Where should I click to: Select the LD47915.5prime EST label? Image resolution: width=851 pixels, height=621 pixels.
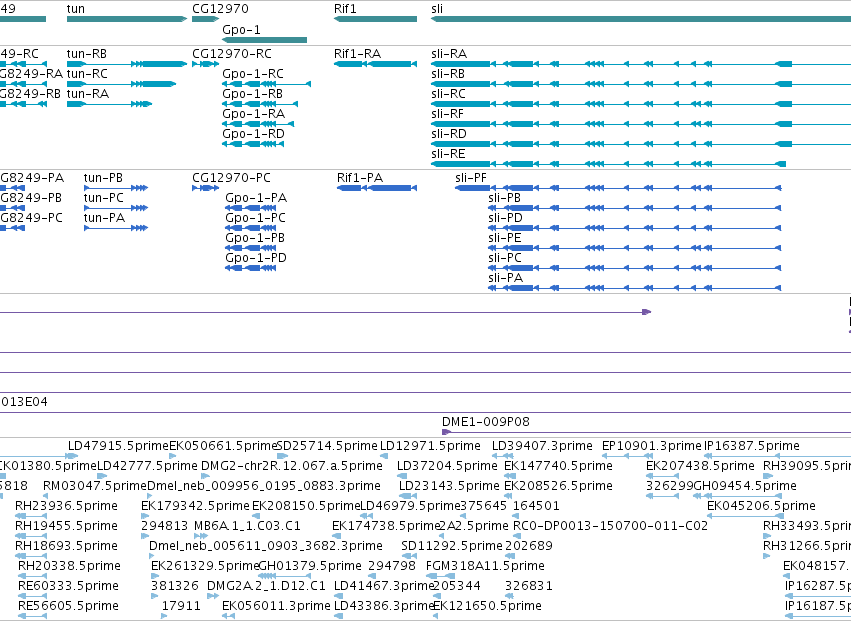[x=118, y=446]
